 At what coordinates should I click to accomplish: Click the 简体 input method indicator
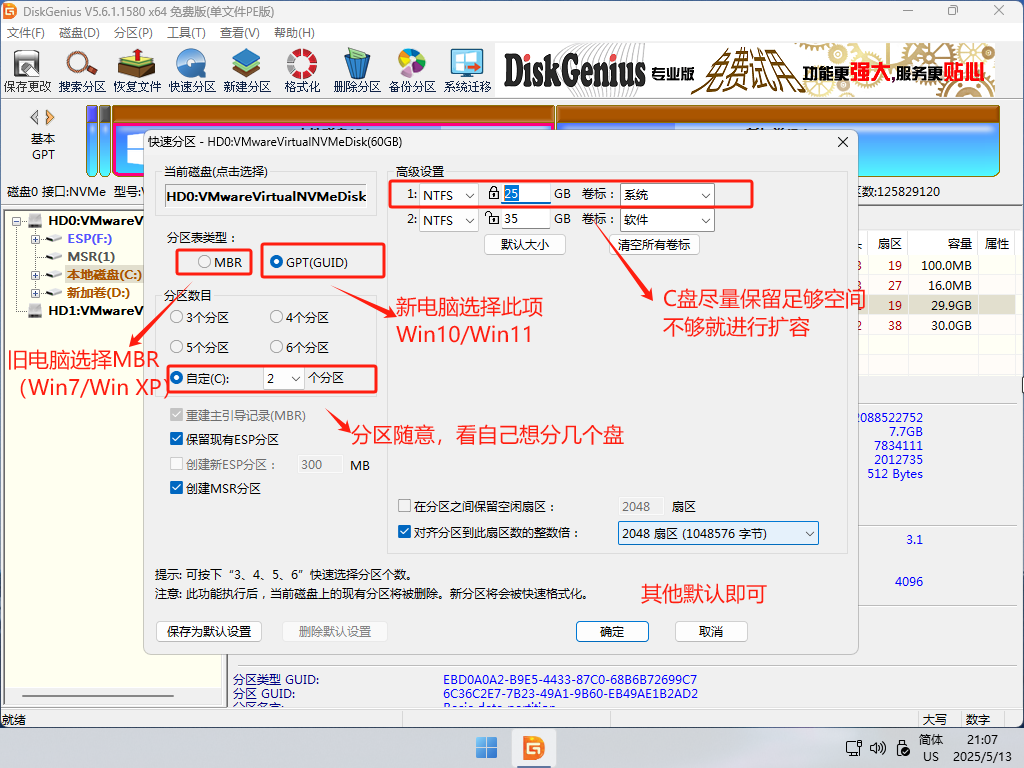point(931,740)
